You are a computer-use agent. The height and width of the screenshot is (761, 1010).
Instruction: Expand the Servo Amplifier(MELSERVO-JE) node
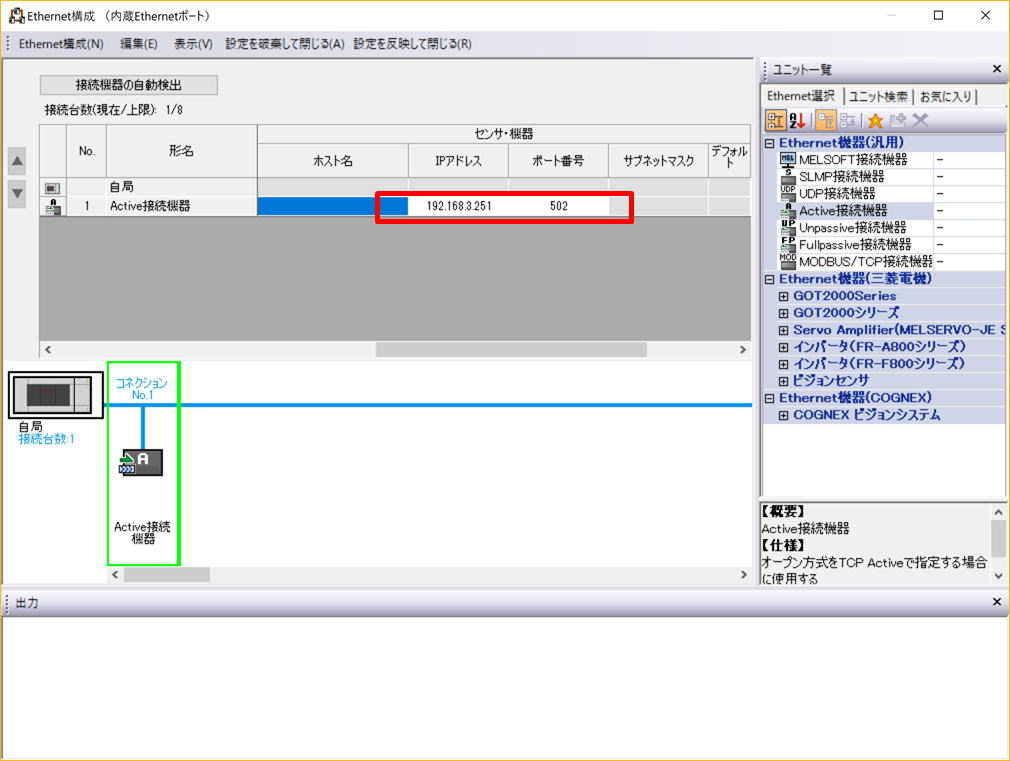coord(783,331)
